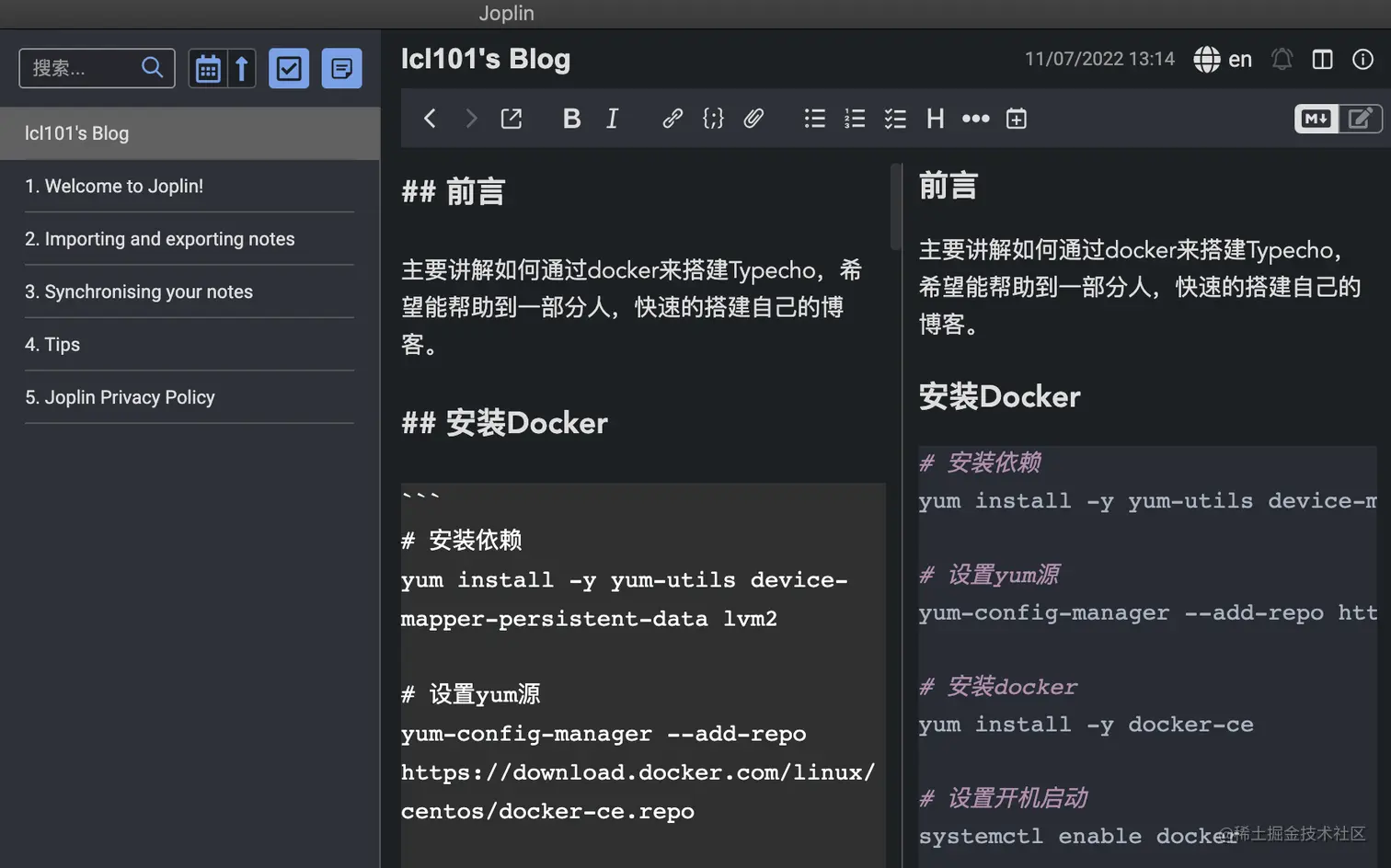Switch to the Markdown editor toggle
Screen dimensions: 1391x868
1316,119
